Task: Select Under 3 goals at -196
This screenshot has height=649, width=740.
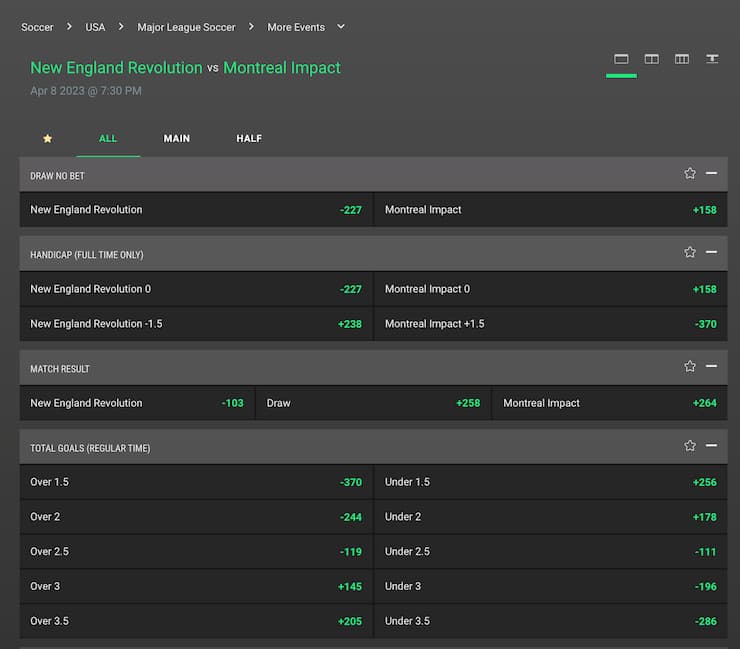Action: (x=551, y=586)
